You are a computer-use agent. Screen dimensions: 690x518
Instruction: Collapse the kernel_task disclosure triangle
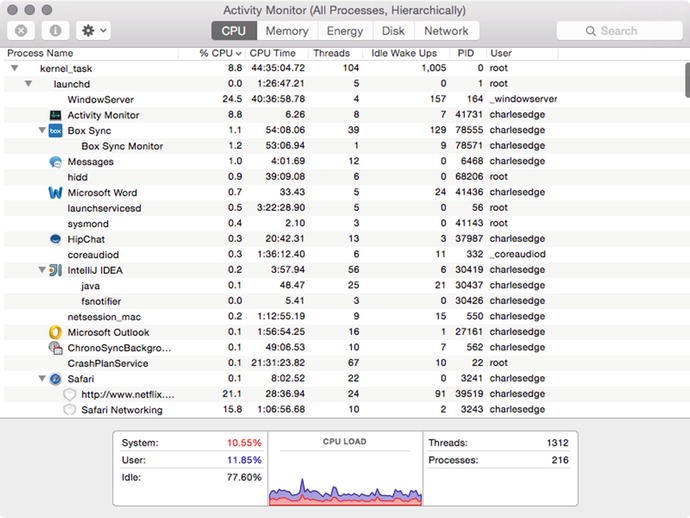[x=15, y=68]
